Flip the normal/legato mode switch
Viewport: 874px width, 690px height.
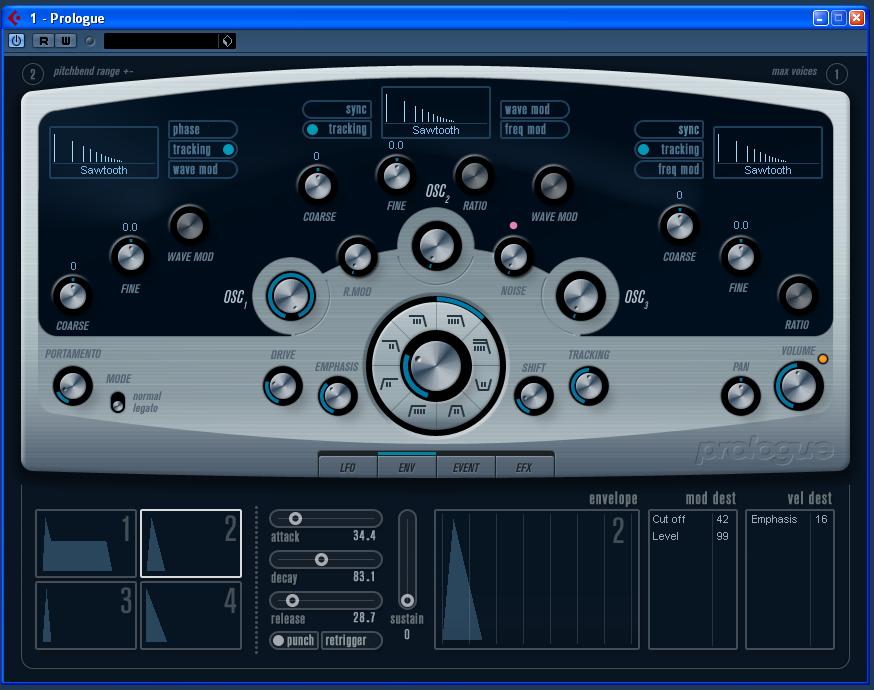click(x=118, y=402)
